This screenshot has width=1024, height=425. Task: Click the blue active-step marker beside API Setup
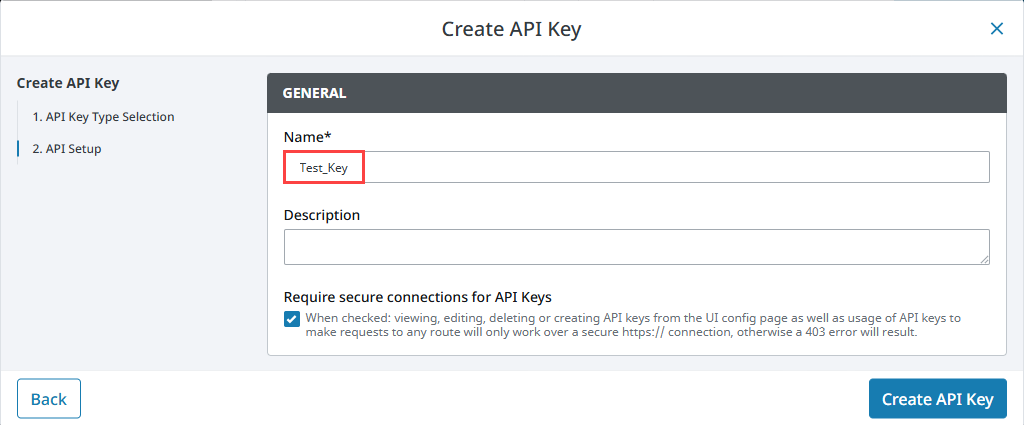pos(18,149)
